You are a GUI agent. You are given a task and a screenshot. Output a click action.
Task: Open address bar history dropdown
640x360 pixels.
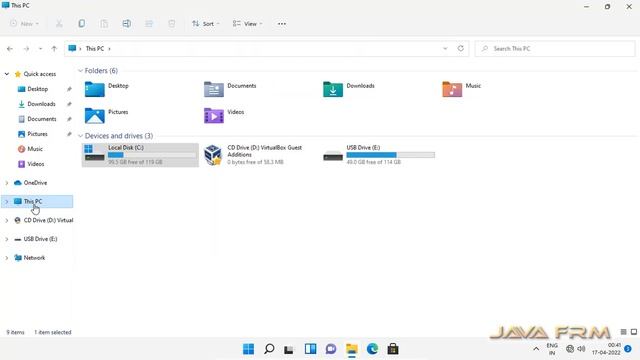point(445,48)
